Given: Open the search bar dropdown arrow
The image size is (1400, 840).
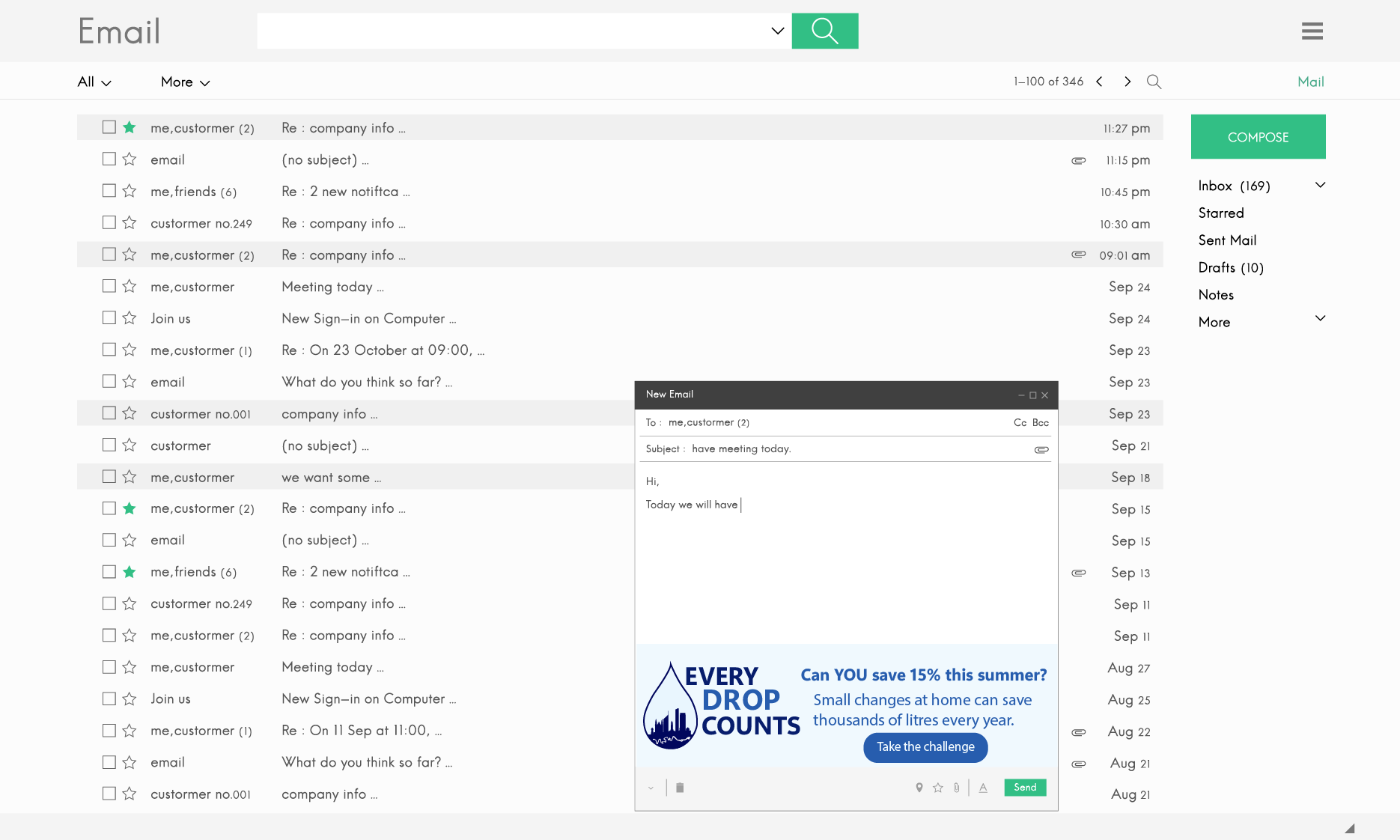Looking at the screenshot, I should 777,31.
